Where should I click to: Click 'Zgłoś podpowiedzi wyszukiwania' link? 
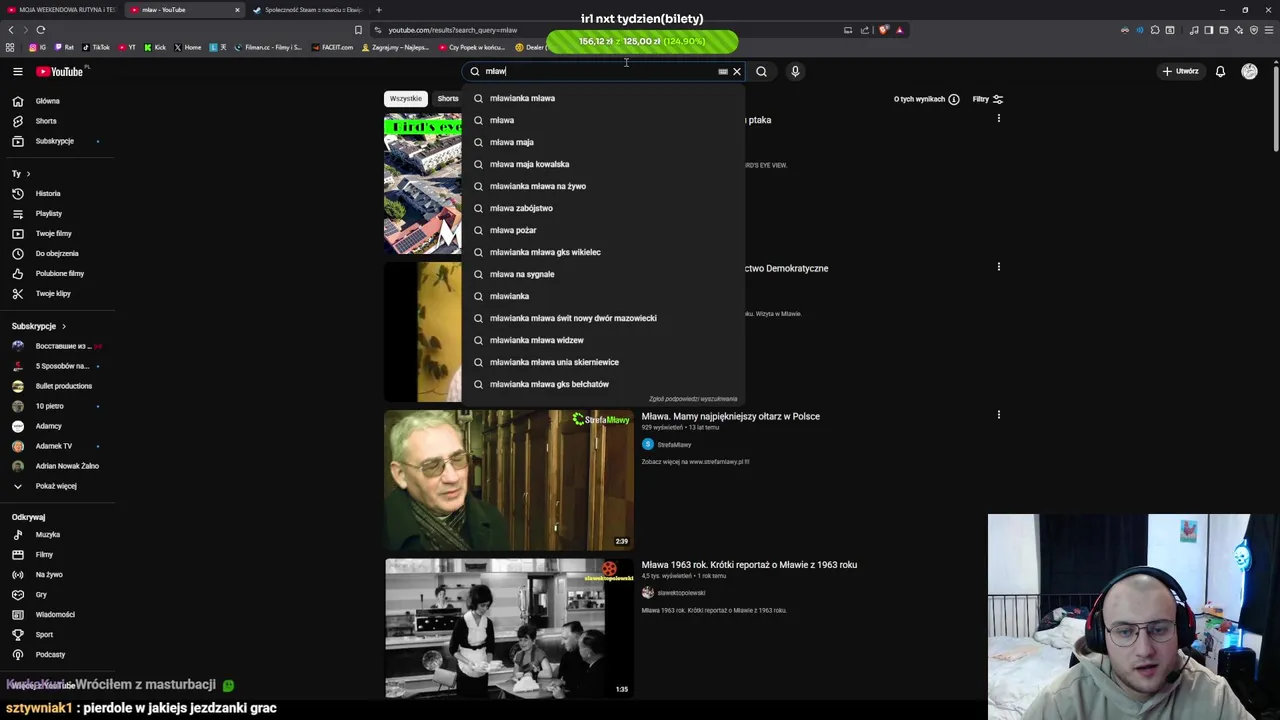693,399
